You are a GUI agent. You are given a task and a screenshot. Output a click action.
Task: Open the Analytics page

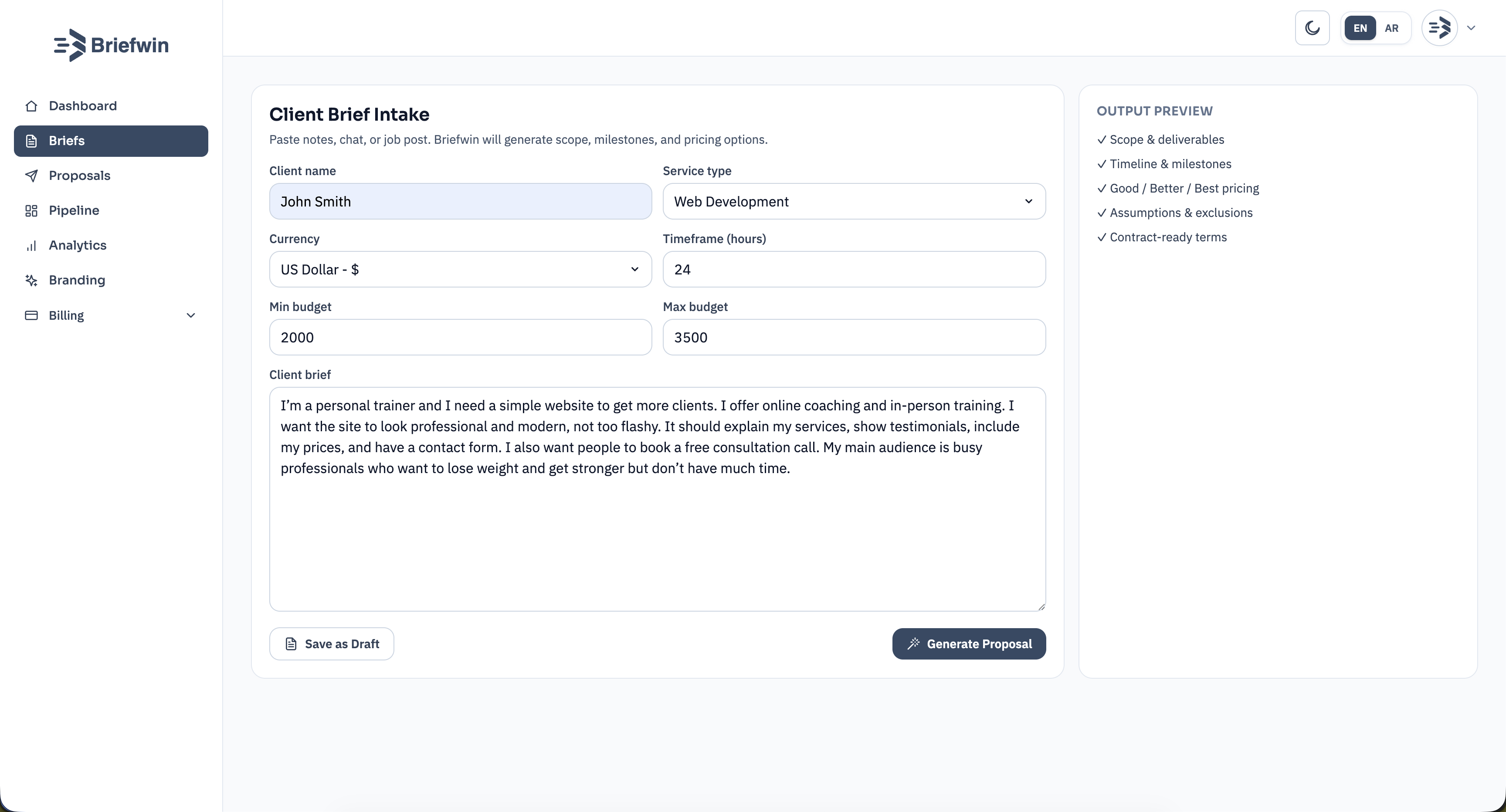tap(111, 246)
